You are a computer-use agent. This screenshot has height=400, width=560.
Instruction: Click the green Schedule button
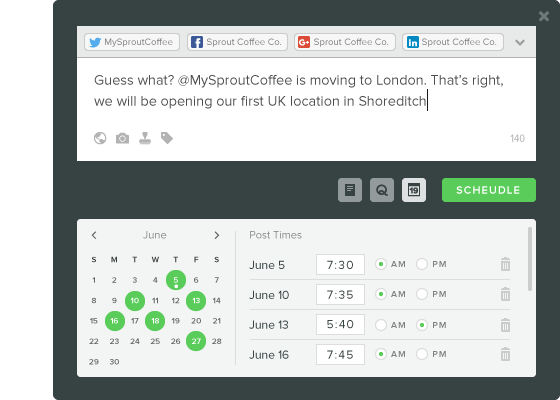pyautogui.click(x=489, y=190)
